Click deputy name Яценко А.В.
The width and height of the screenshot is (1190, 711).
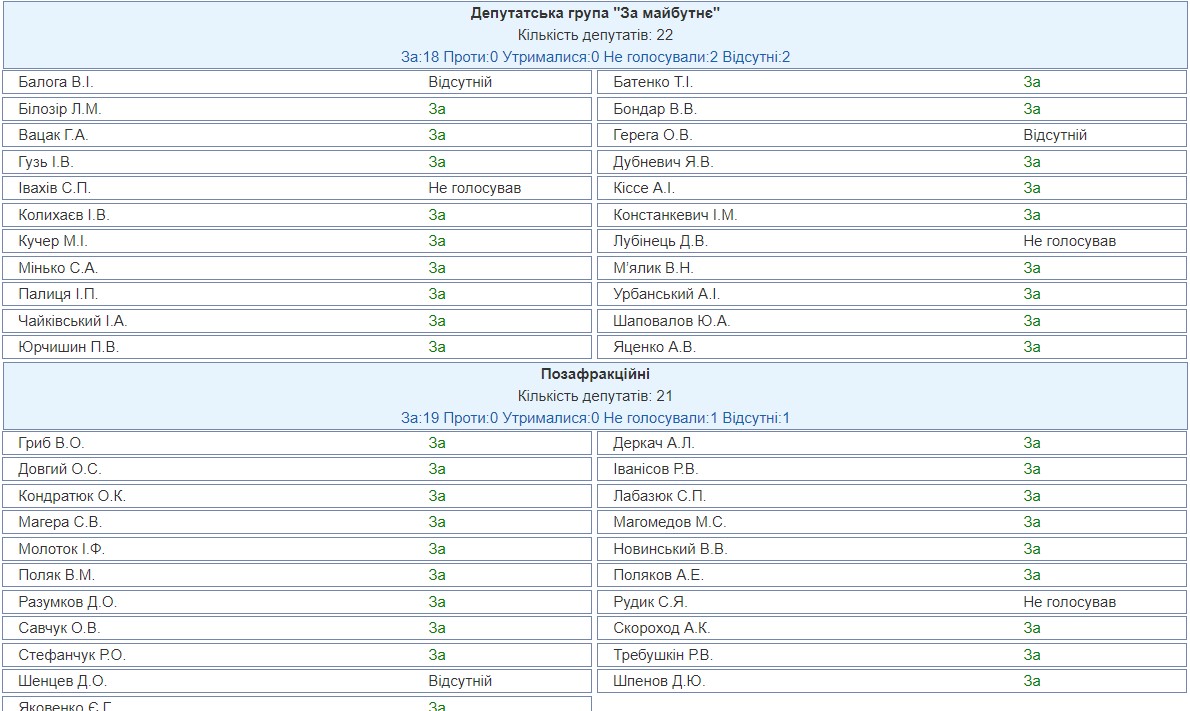pyautogui.click(x=655, y=347)
